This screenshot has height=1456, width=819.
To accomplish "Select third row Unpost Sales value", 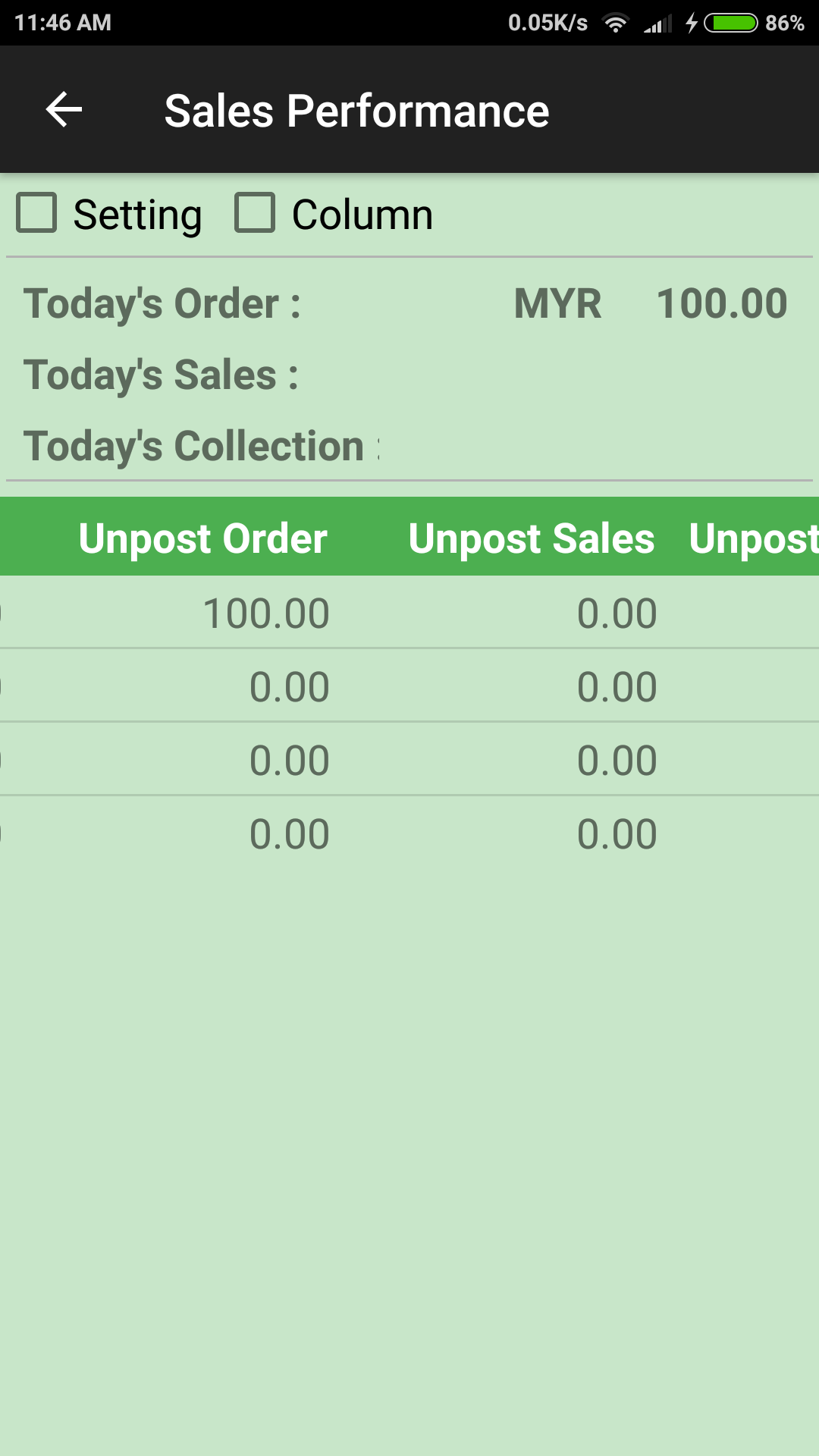I will [617, 760].
